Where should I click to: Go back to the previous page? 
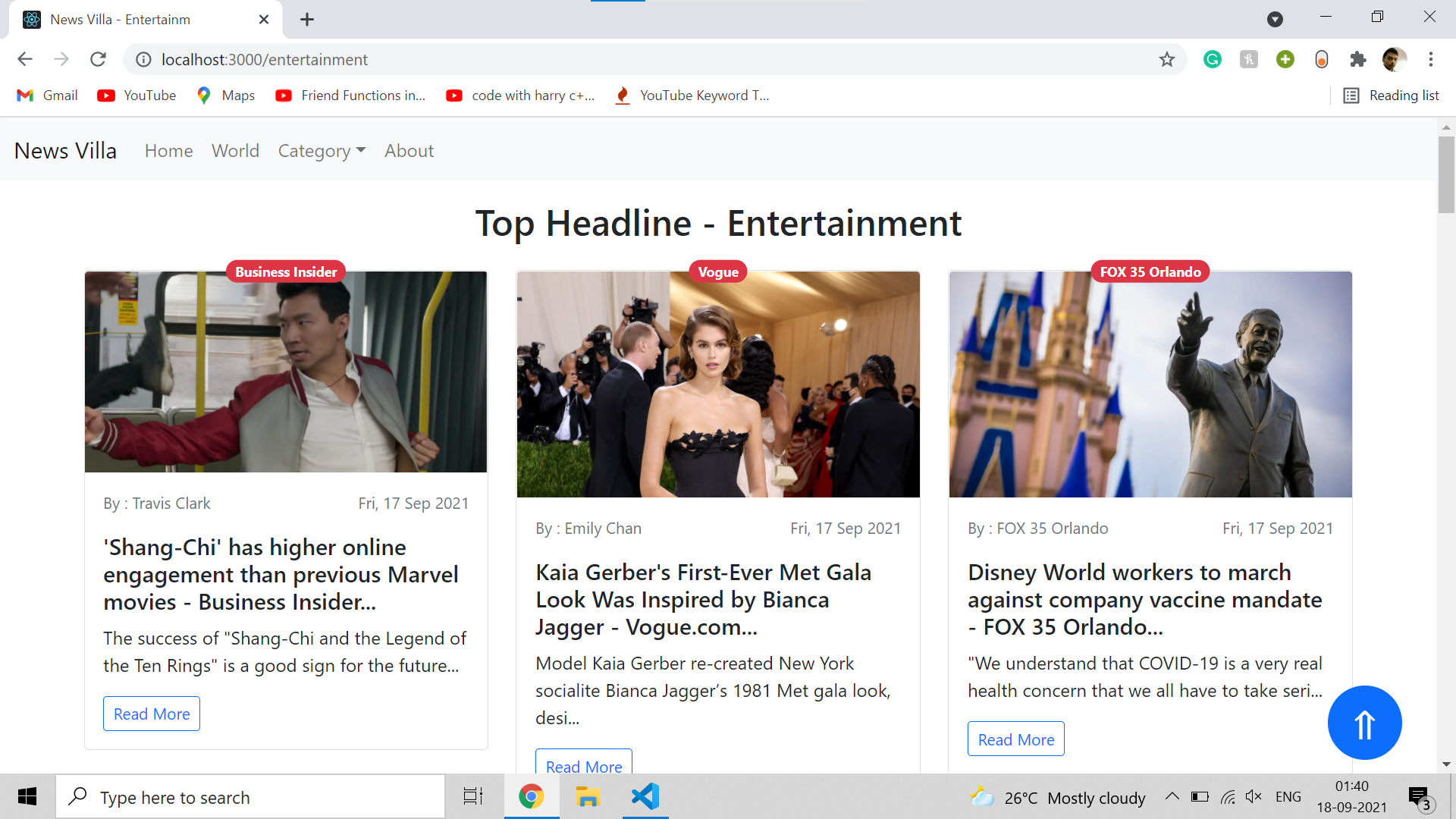pos(25,59)
